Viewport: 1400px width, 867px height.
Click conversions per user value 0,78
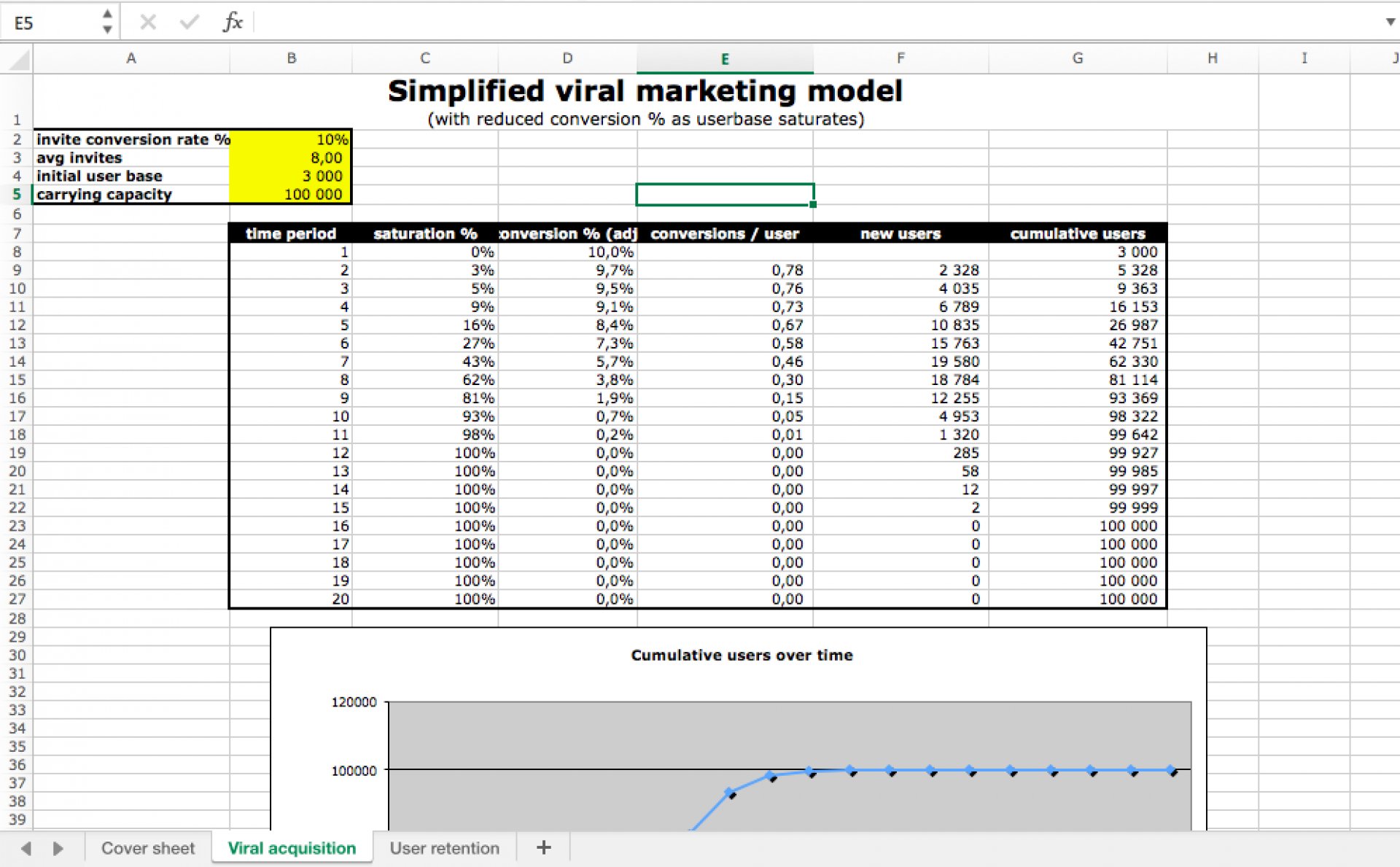pos(725,270)
